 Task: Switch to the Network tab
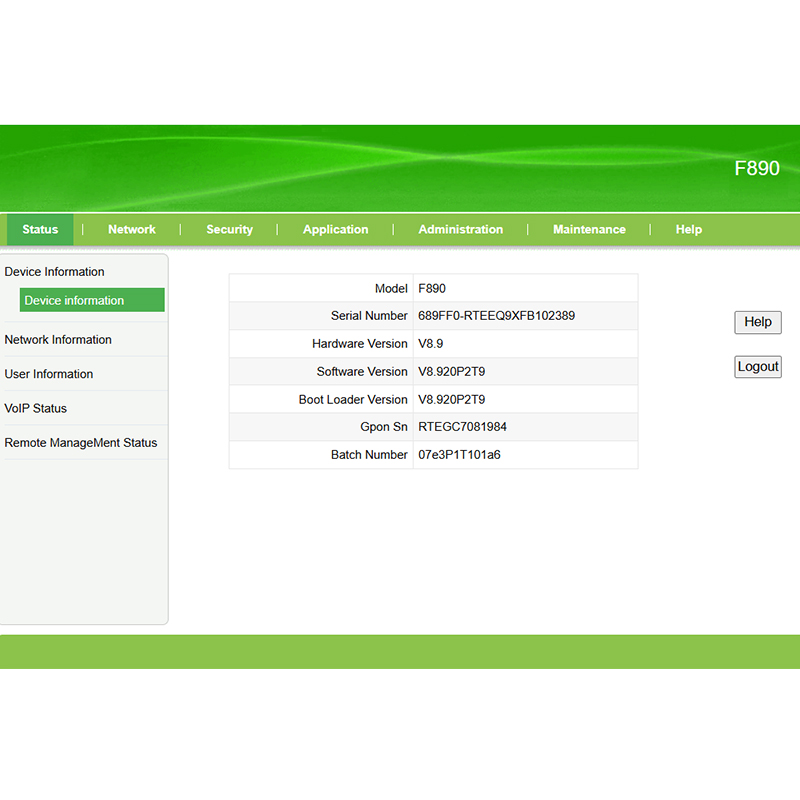pos(132,229)
